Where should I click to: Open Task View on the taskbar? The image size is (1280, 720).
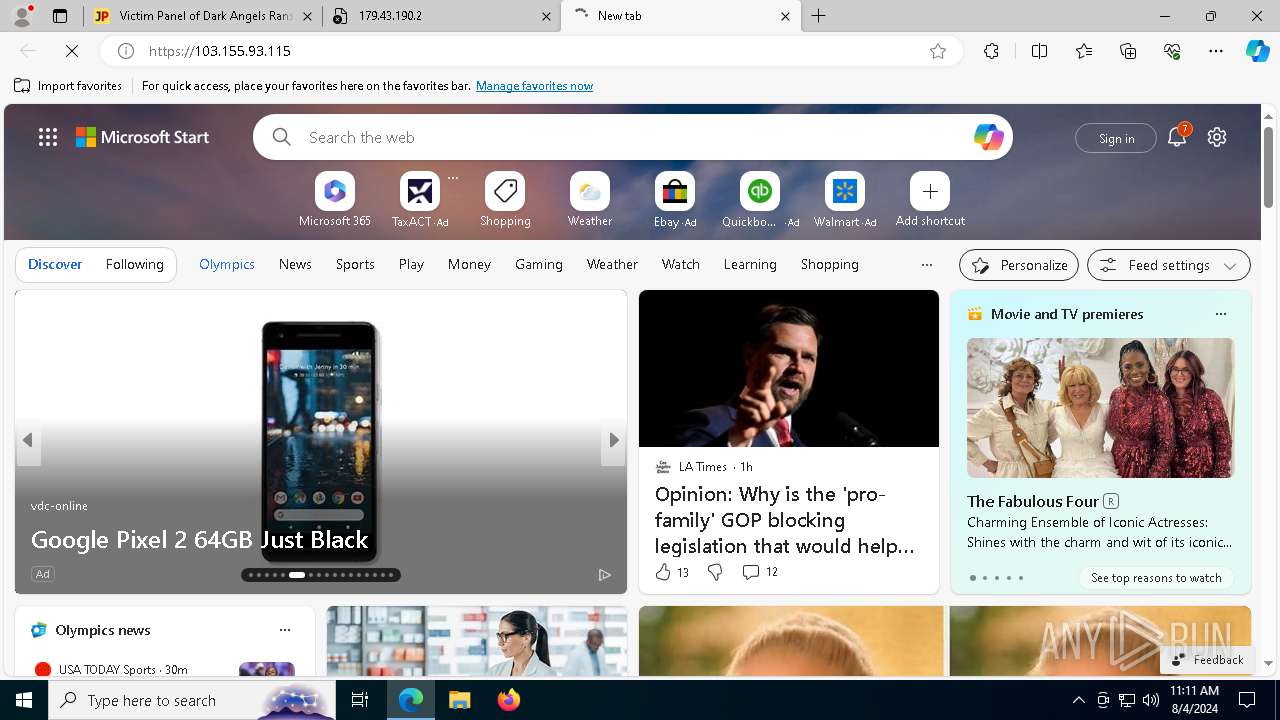[360, 700]
